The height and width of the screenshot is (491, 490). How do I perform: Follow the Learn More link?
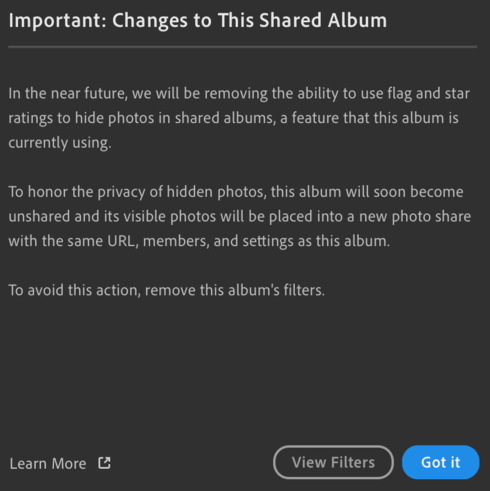(48, 464)
